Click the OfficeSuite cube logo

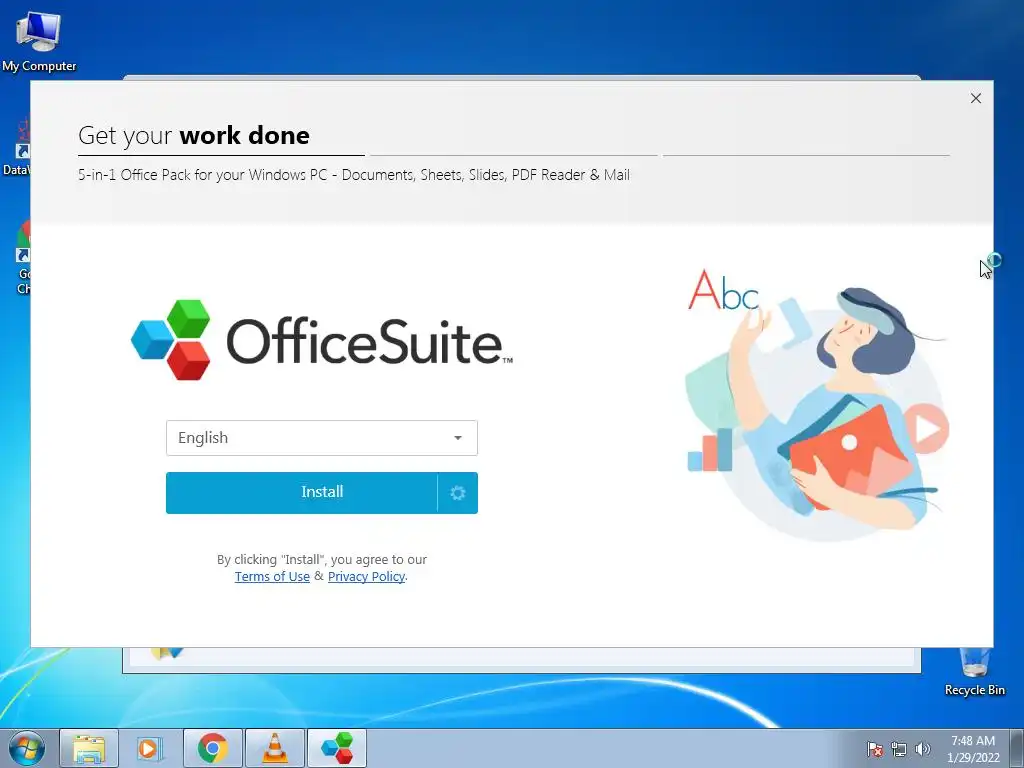click(171, 340)
